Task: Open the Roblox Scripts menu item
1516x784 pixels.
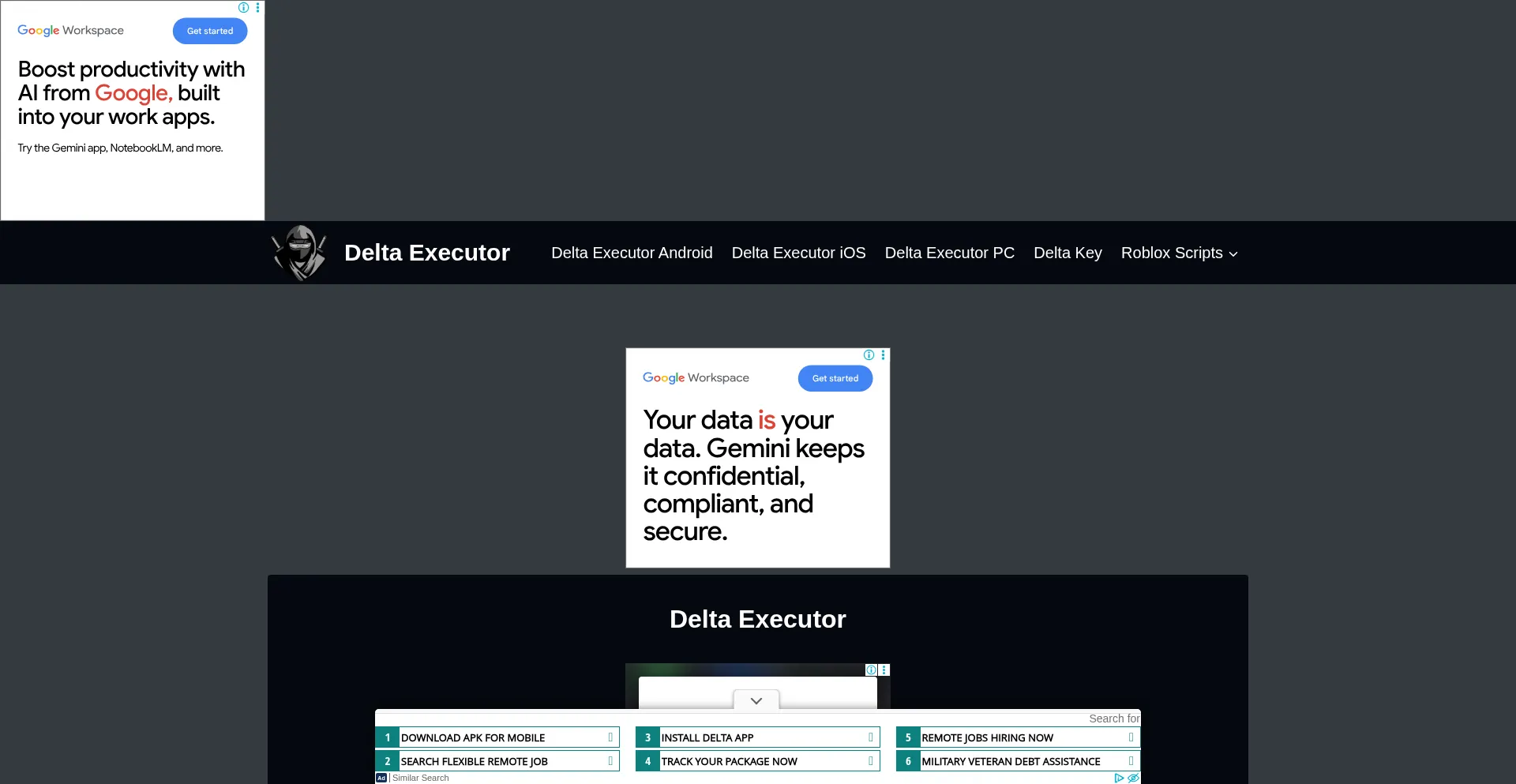Action: 1172,253
